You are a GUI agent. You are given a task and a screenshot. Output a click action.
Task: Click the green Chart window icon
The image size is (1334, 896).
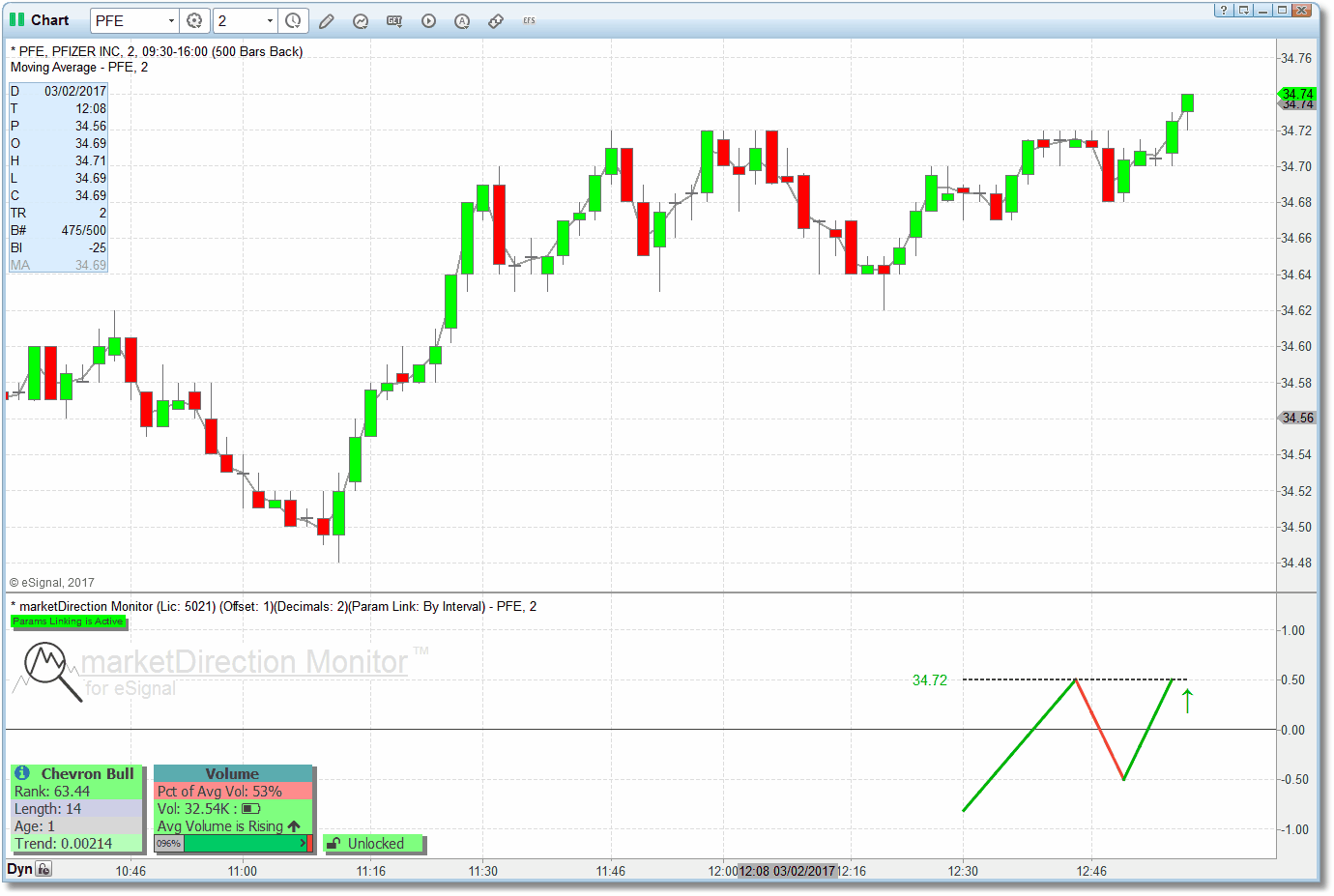tap(16, 19)
